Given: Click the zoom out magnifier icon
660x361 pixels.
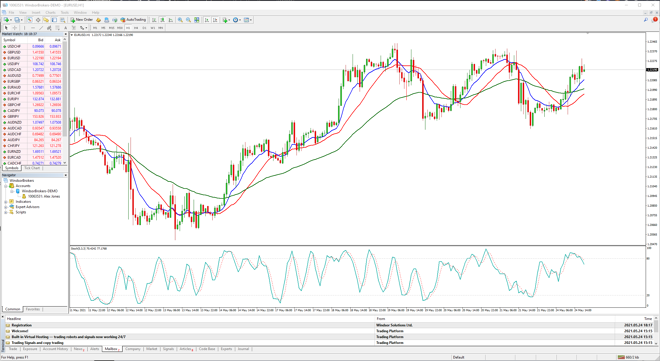Looking at the screenshot, I should pyautogui.click(x=188, y=20).
